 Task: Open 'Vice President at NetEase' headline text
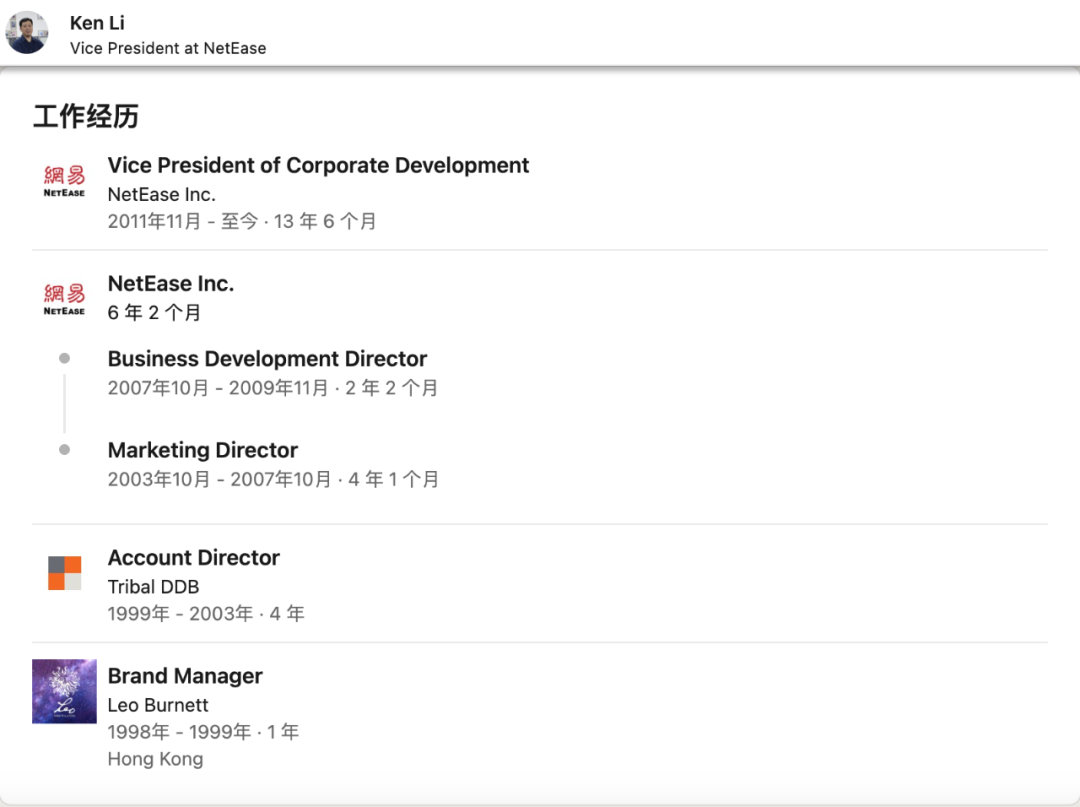[168, 48]
